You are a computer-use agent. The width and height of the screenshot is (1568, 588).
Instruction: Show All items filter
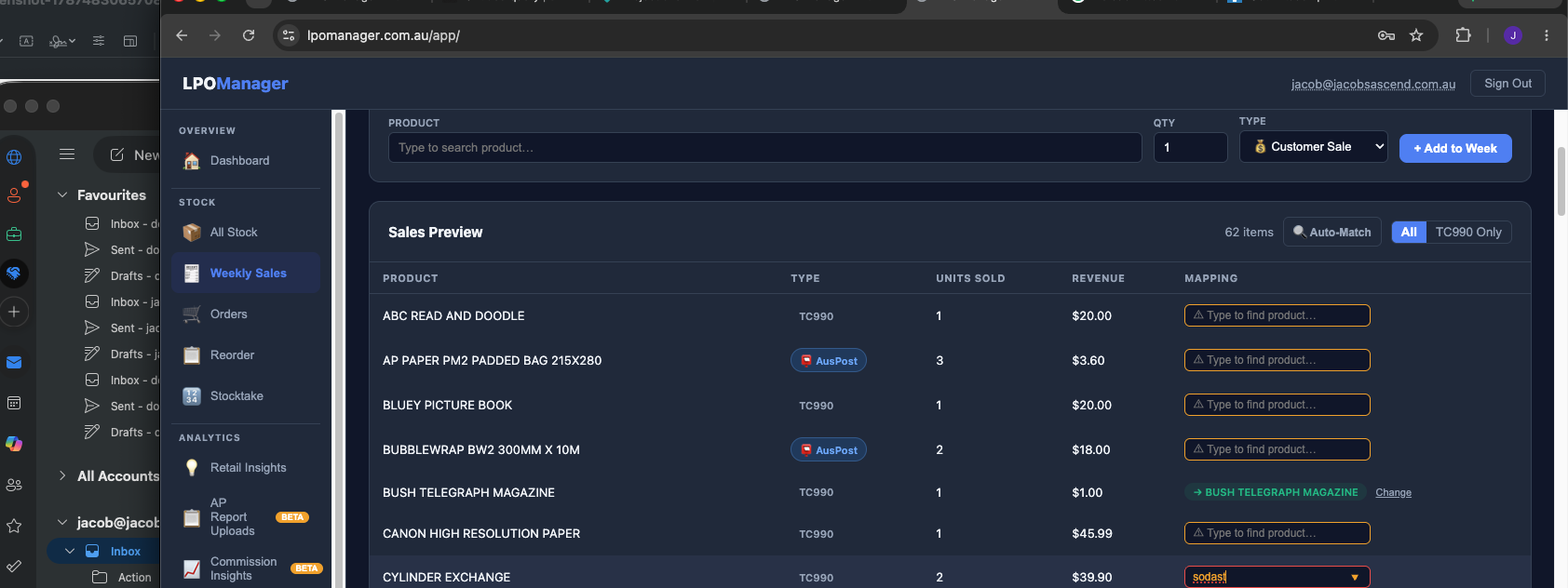pyautogui.click(x=1409, y=232)
